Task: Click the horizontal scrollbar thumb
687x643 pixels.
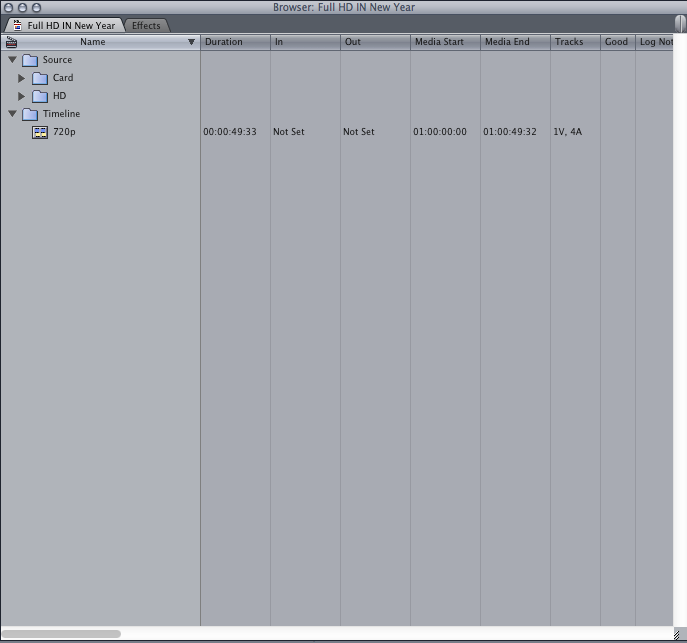Action: tap(61, 634)
